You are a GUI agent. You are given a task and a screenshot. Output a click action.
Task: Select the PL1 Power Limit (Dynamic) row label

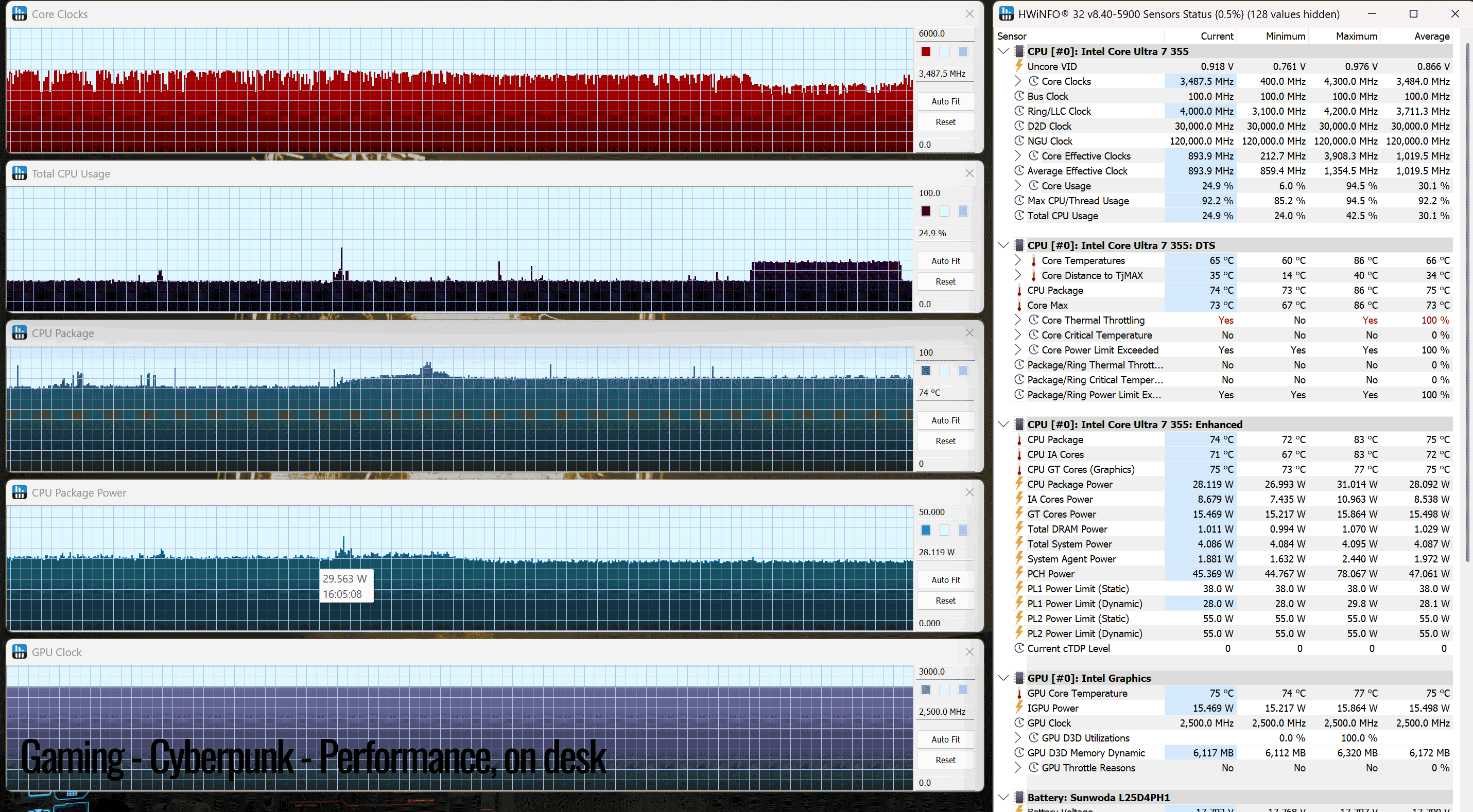(x=1084, y=604)
